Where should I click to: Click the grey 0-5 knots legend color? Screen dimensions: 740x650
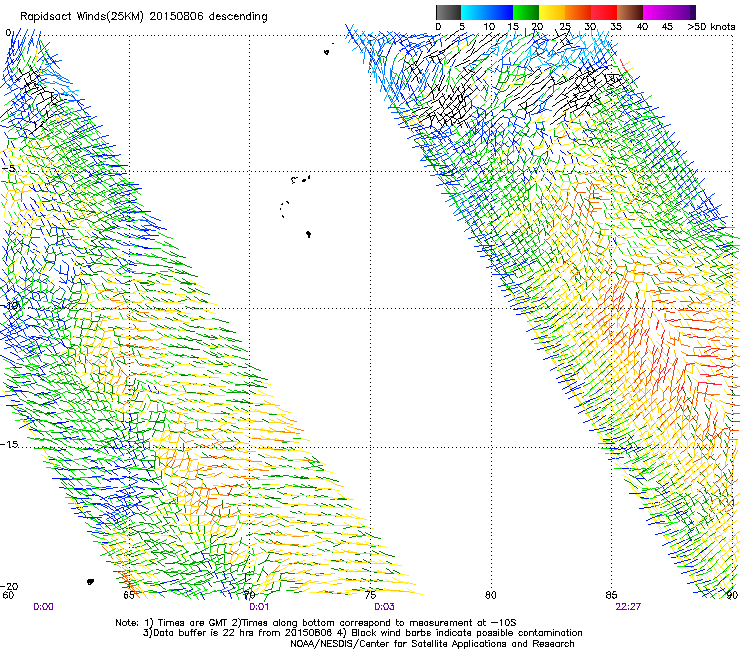[x=448, y=12]
